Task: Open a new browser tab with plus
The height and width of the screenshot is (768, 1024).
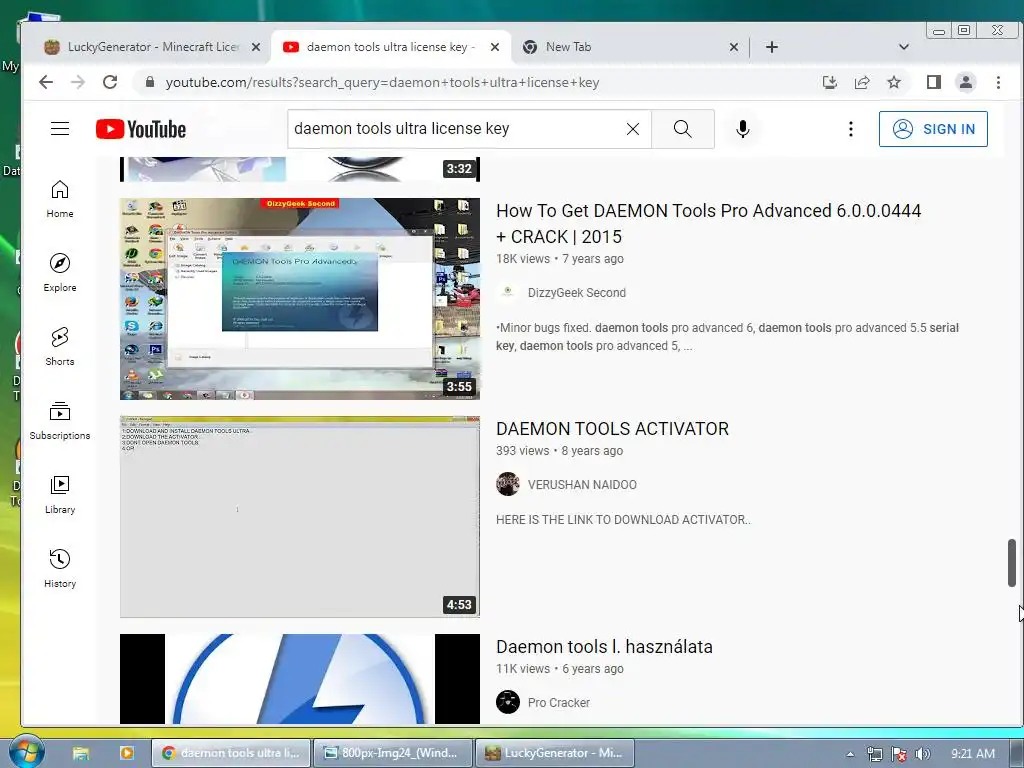Action: [x=772, y=47]
